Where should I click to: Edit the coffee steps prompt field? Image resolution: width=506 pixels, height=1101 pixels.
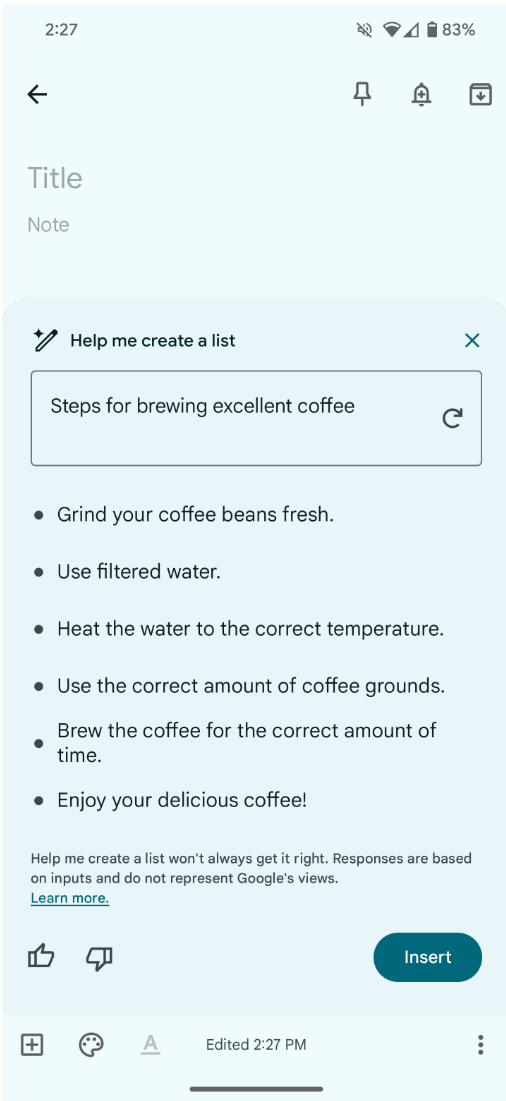point(256,418)
